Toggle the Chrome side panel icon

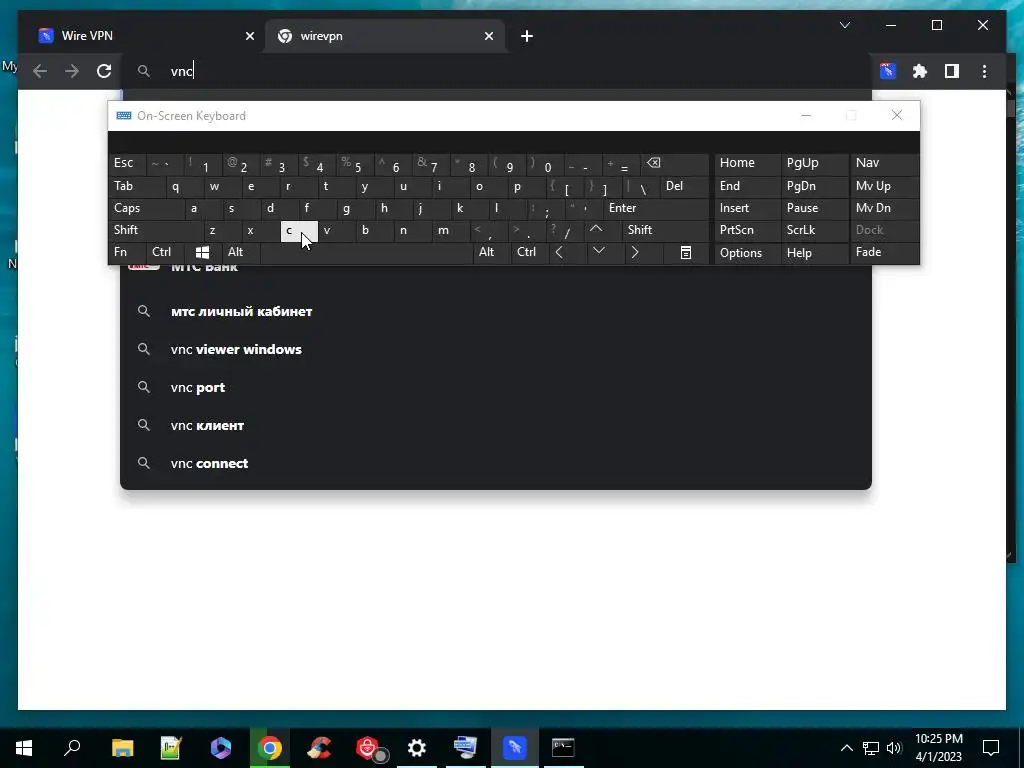pos(952,71)
